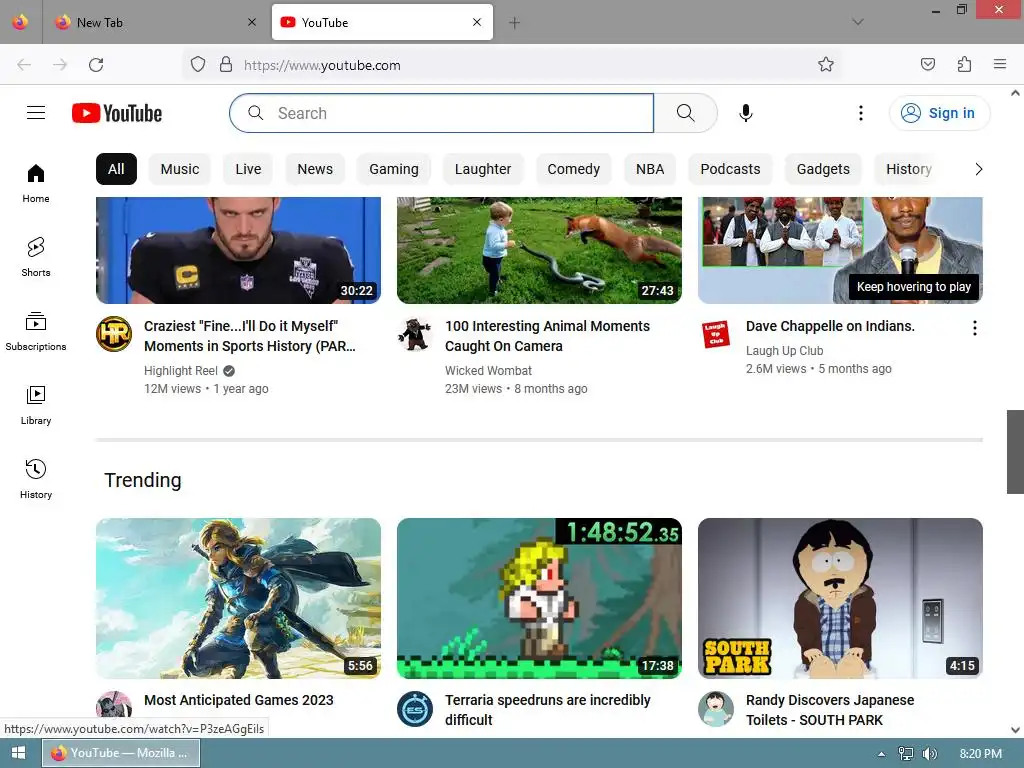
Task: Open Terraria speedrun channel avatar
Action: point(415,709)
